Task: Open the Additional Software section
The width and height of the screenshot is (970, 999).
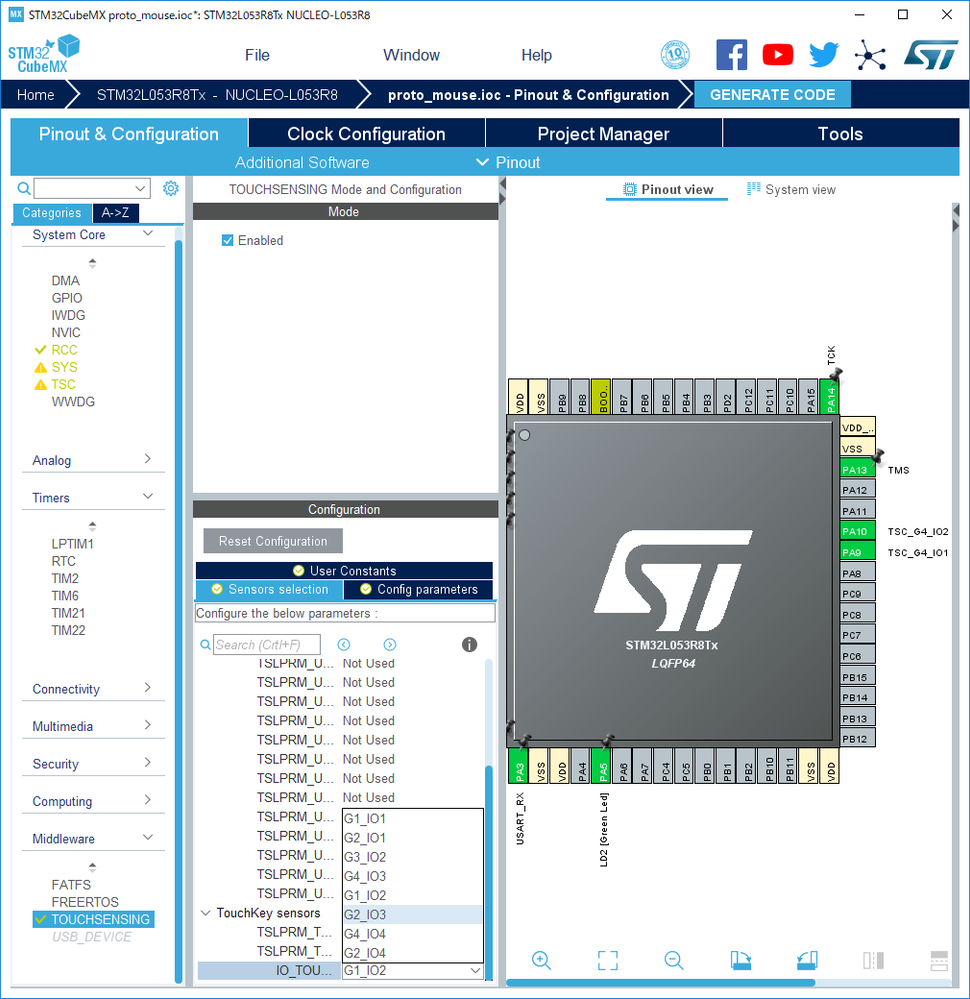Action: pos(302,162)
